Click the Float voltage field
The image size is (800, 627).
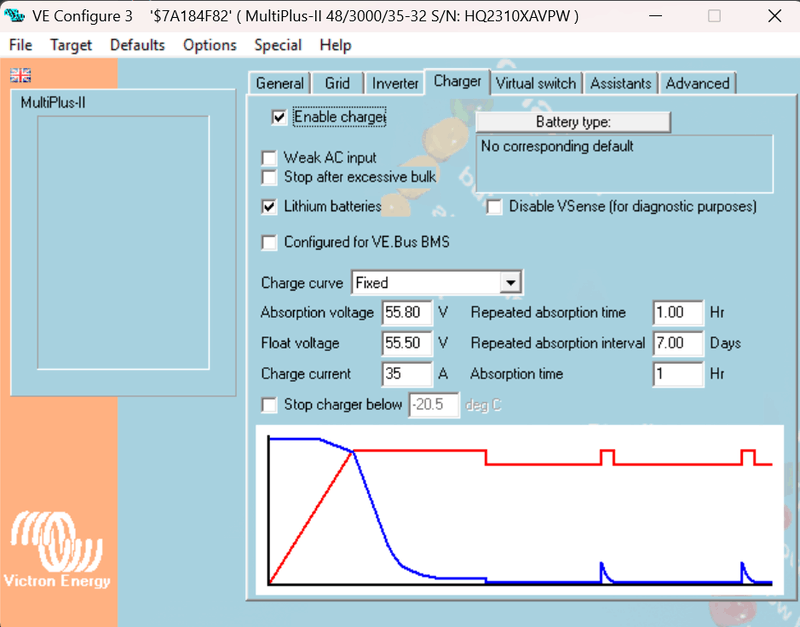(407, 343)
